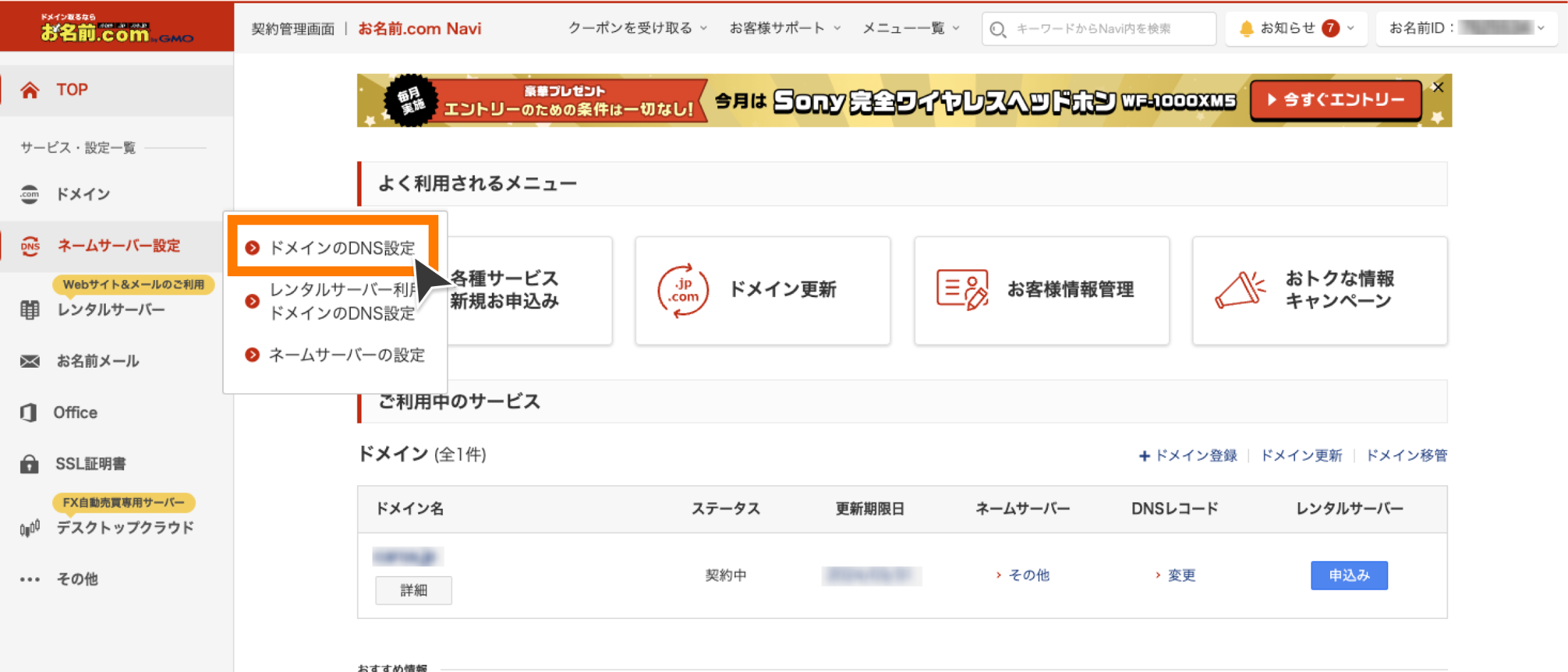Select ネームサーバーの設定 menu item
The image size is (1568, 672).
[335, 355]
